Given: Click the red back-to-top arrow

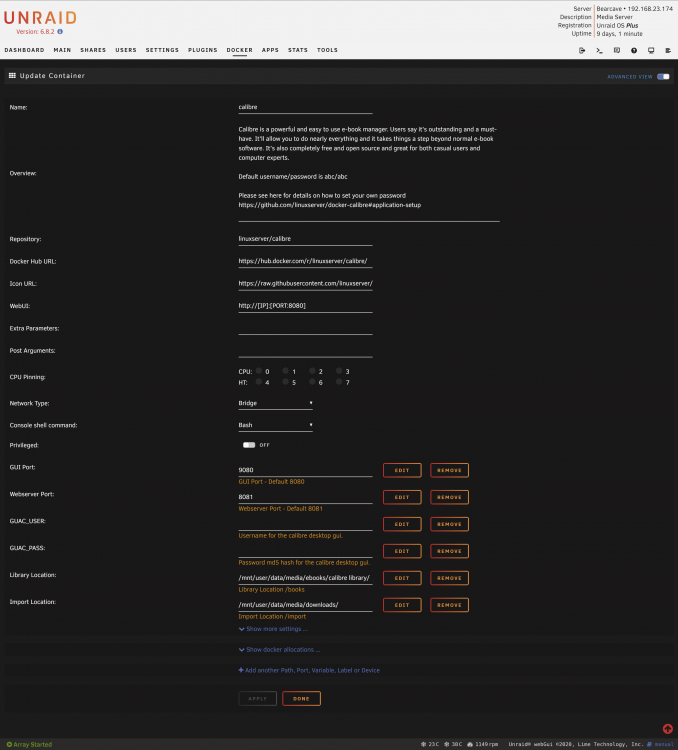Looking at the screenshot, I should coord(667,729).
